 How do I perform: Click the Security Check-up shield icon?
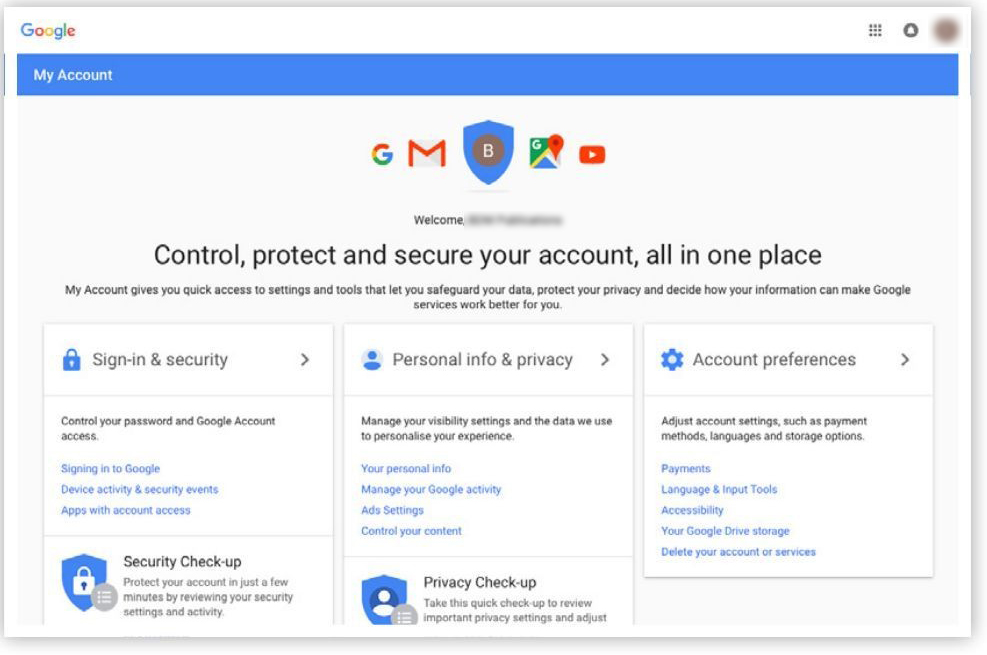click(x=85, y=581)
